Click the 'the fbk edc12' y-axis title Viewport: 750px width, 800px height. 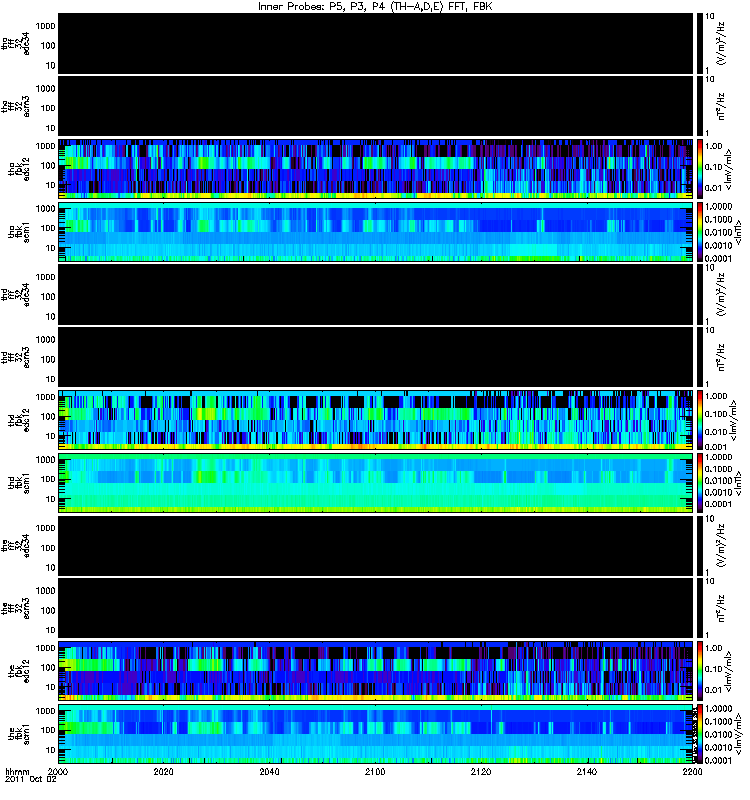pyautogui.click(x=19, y=671)
